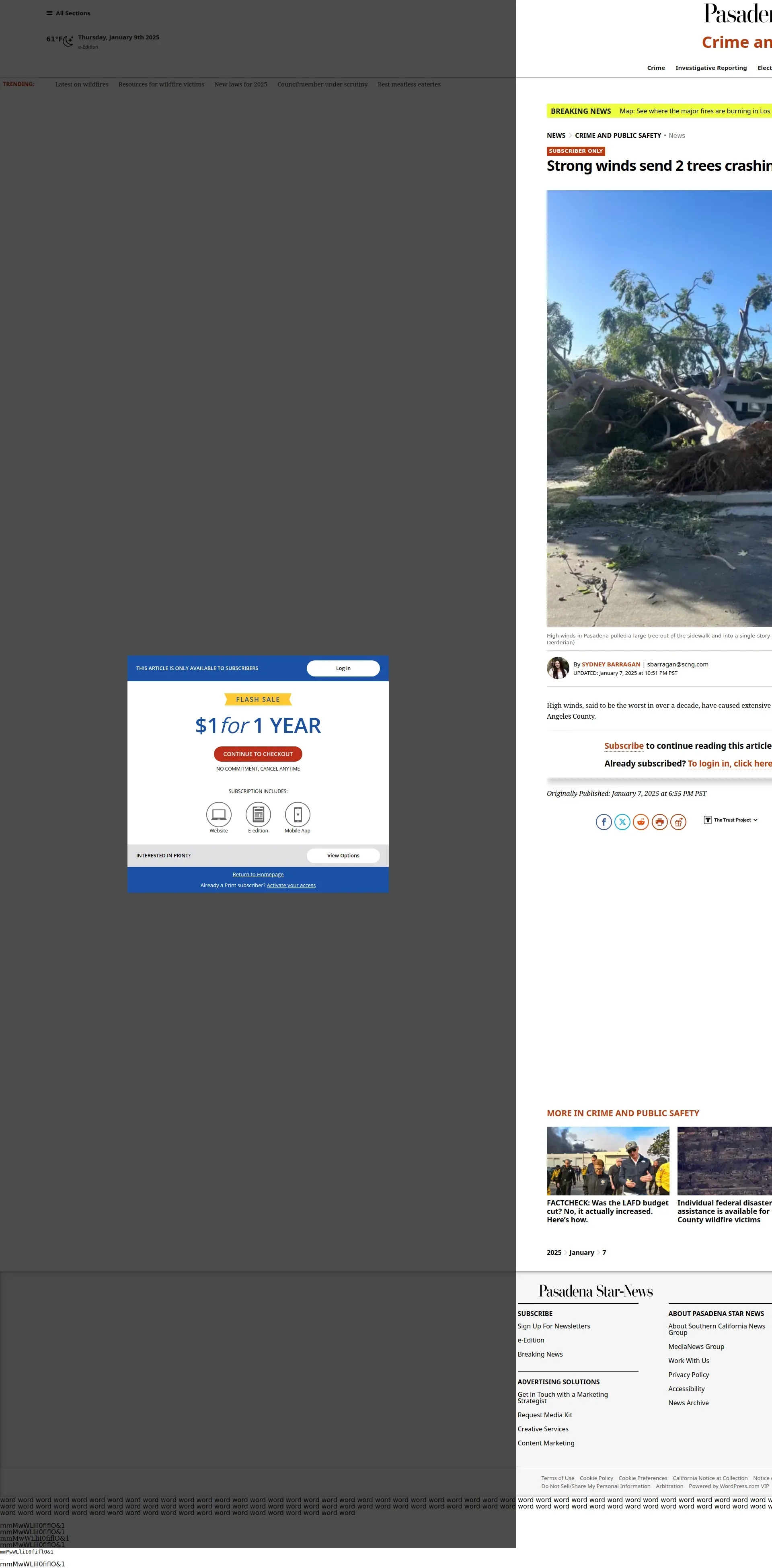
Task: Click the E-edition subscription icon
Action: (258, 814)
